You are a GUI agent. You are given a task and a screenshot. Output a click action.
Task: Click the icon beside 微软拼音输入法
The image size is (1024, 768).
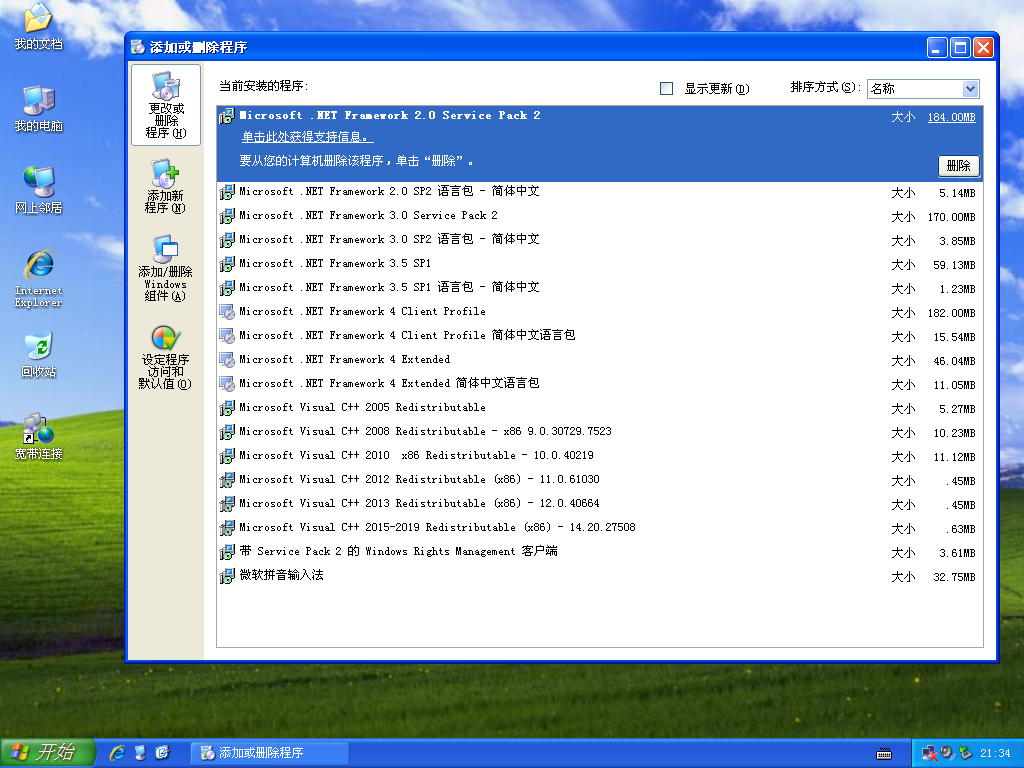coord(227,576)
